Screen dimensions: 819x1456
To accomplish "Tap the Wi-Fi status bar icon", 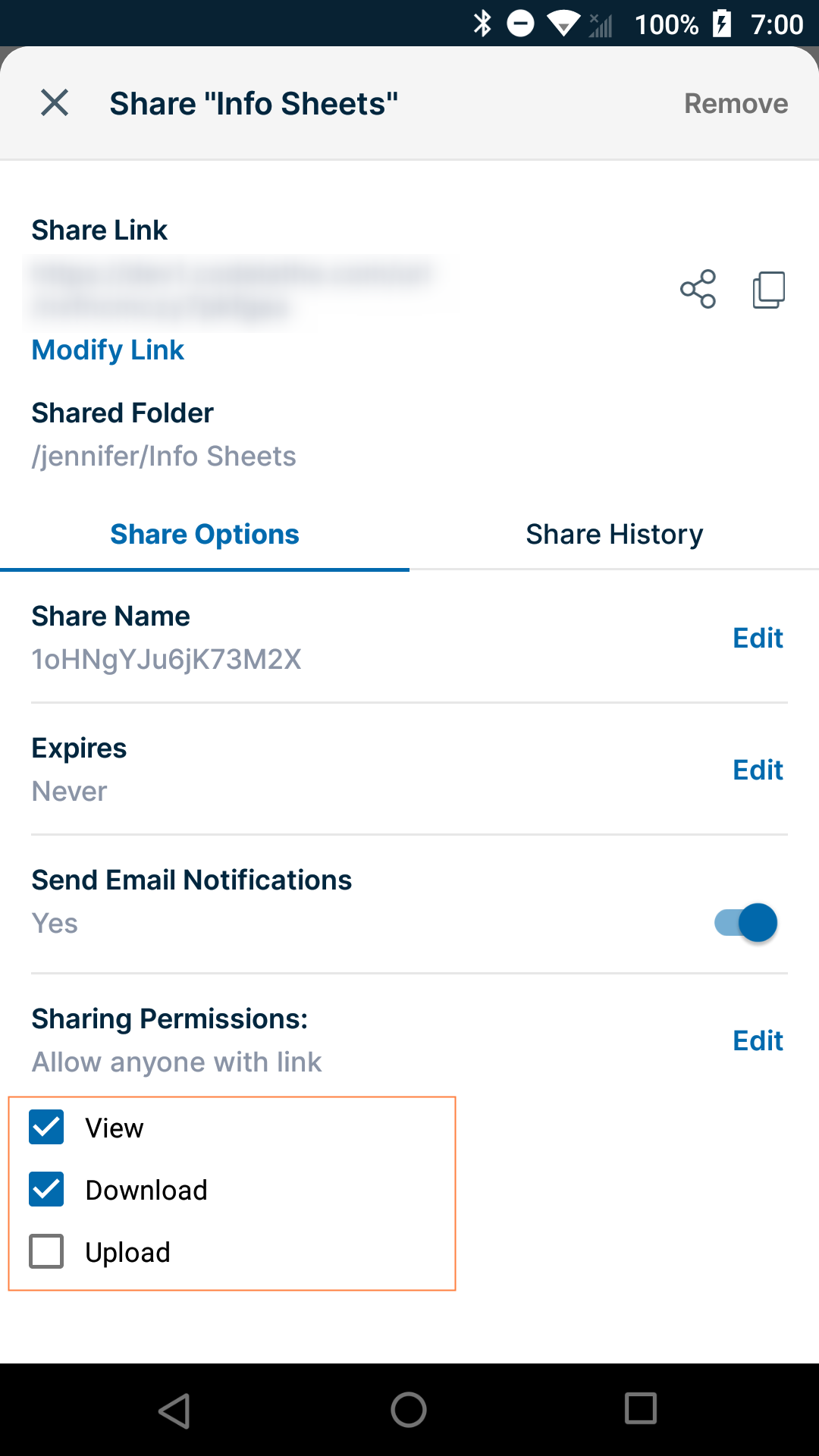I will [x=563, y=24].
